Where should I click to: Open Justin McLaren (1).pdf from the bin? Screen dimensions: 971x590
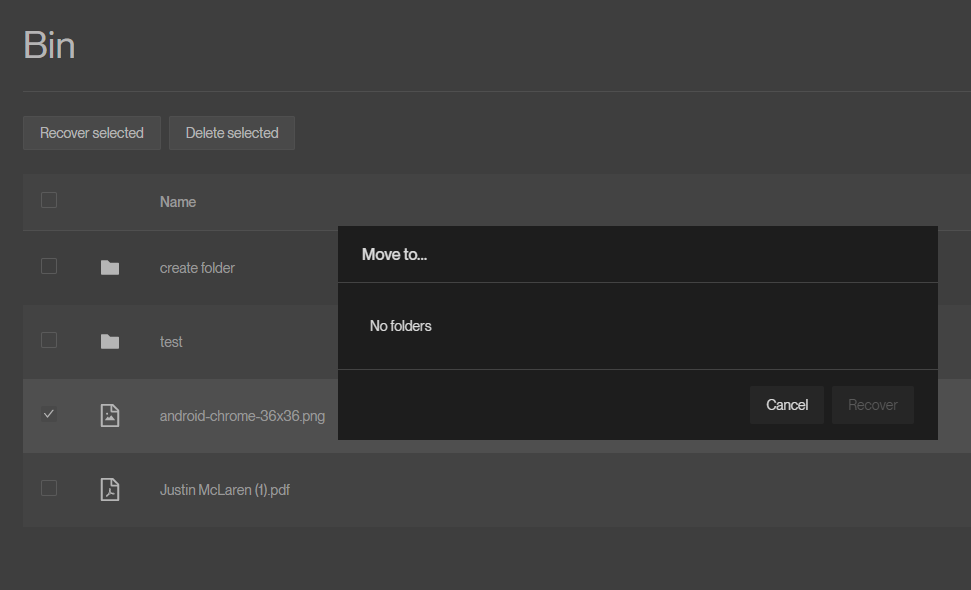tap(225, 489)
